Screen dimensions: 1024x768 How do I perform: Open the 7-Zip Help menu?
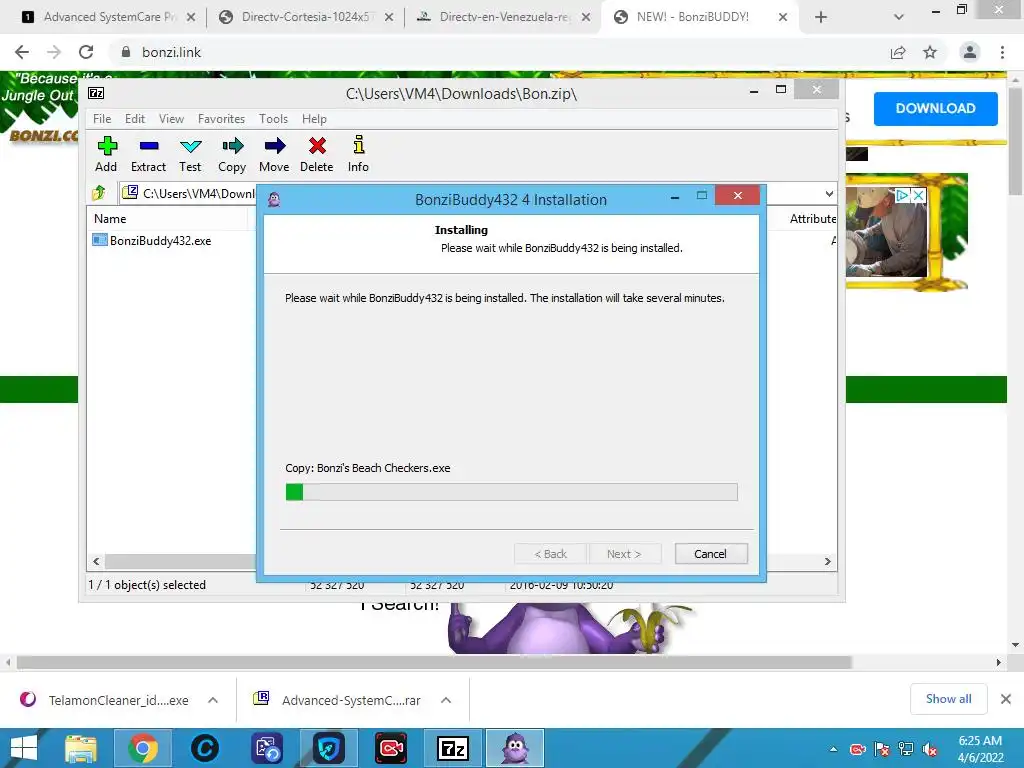tap(314, 119)
